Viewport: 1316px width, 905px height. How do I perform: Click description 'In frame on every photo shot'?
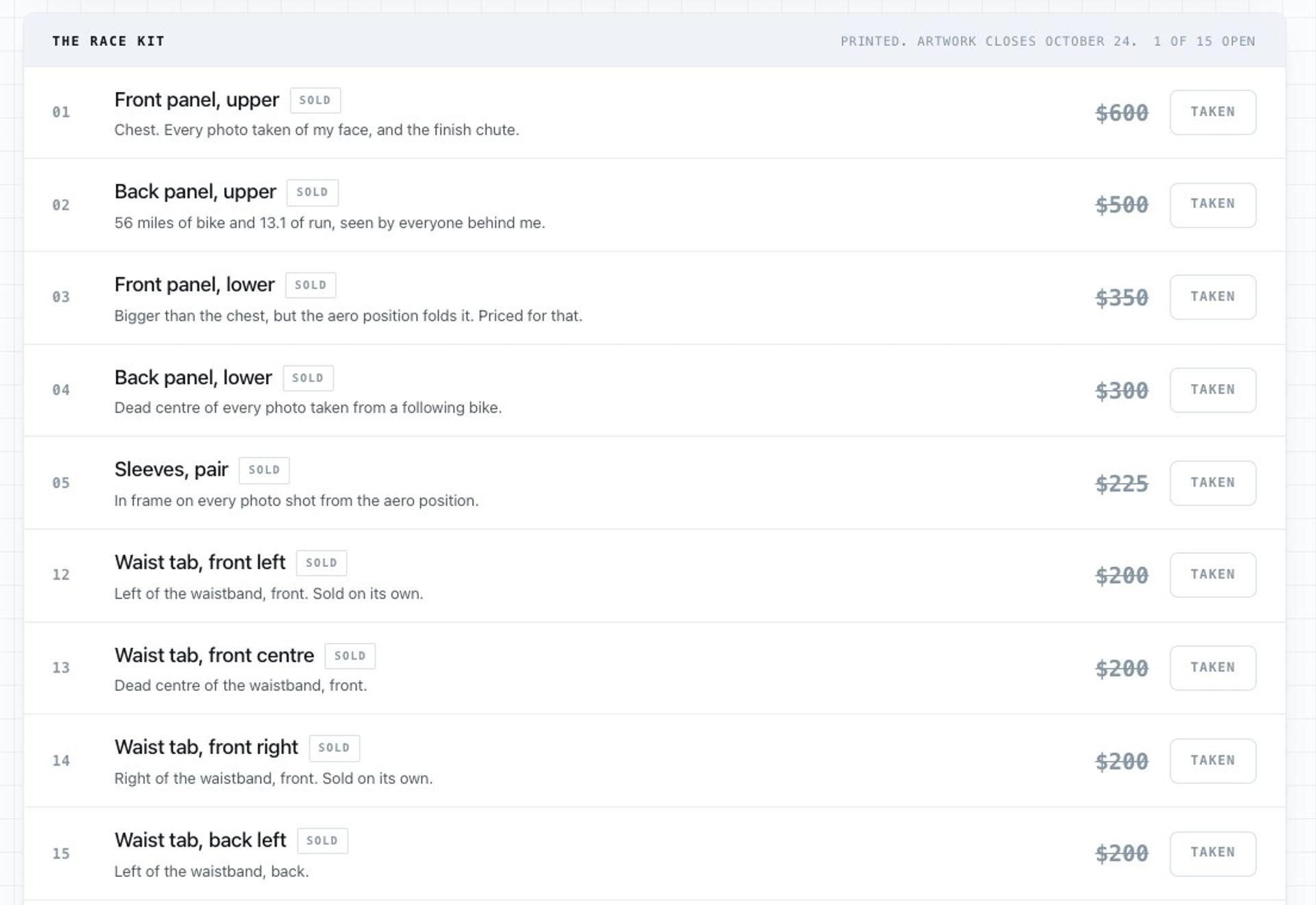pos(296,500)
